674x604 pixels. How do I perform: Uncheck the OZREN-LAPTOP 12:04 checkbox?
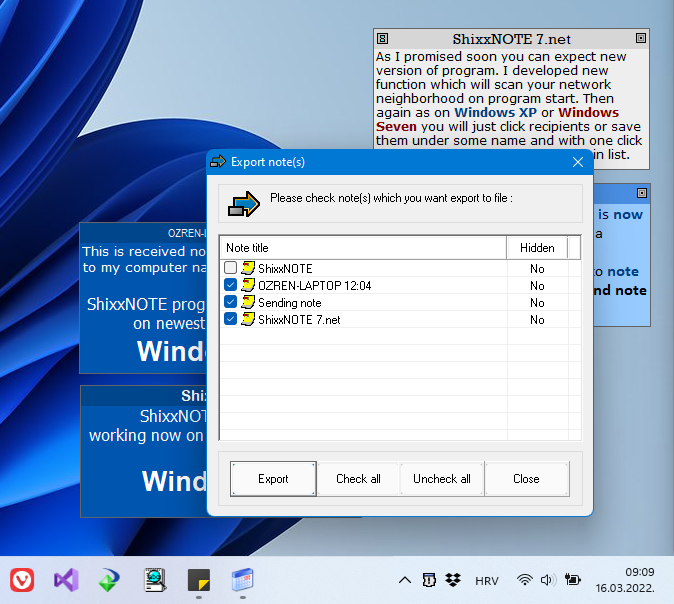(x=230, y=285)
